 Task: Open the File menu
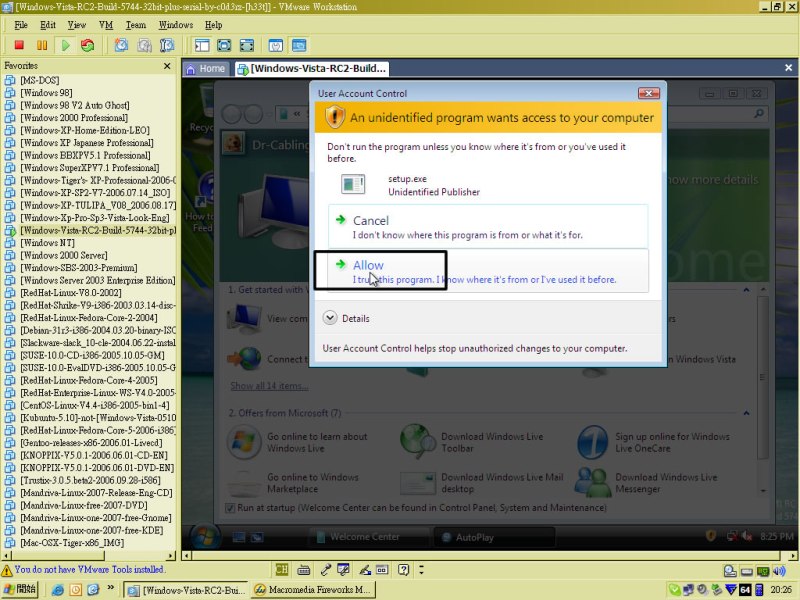click(21, 25)
